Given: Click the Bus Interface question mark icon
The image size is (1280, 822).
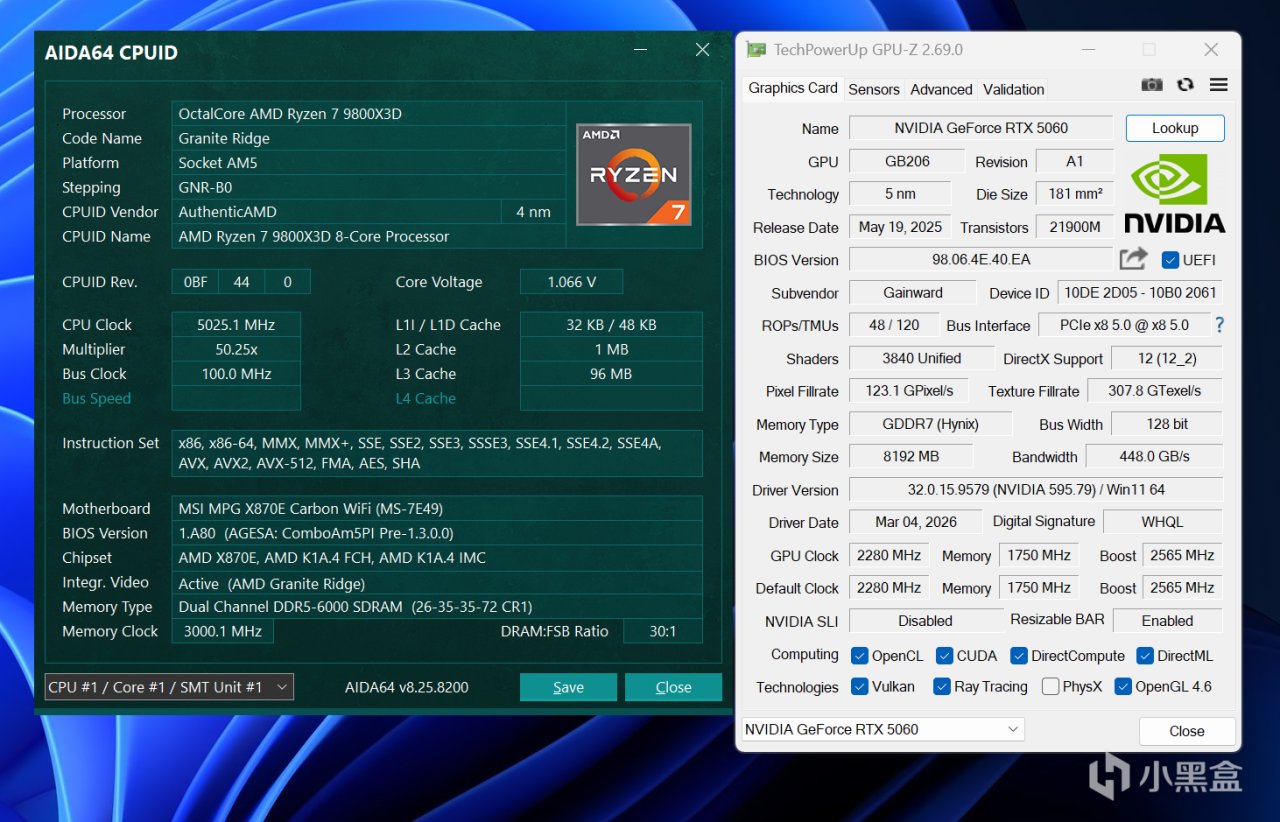Looking at the screenshot, I should coord(1219,325).
